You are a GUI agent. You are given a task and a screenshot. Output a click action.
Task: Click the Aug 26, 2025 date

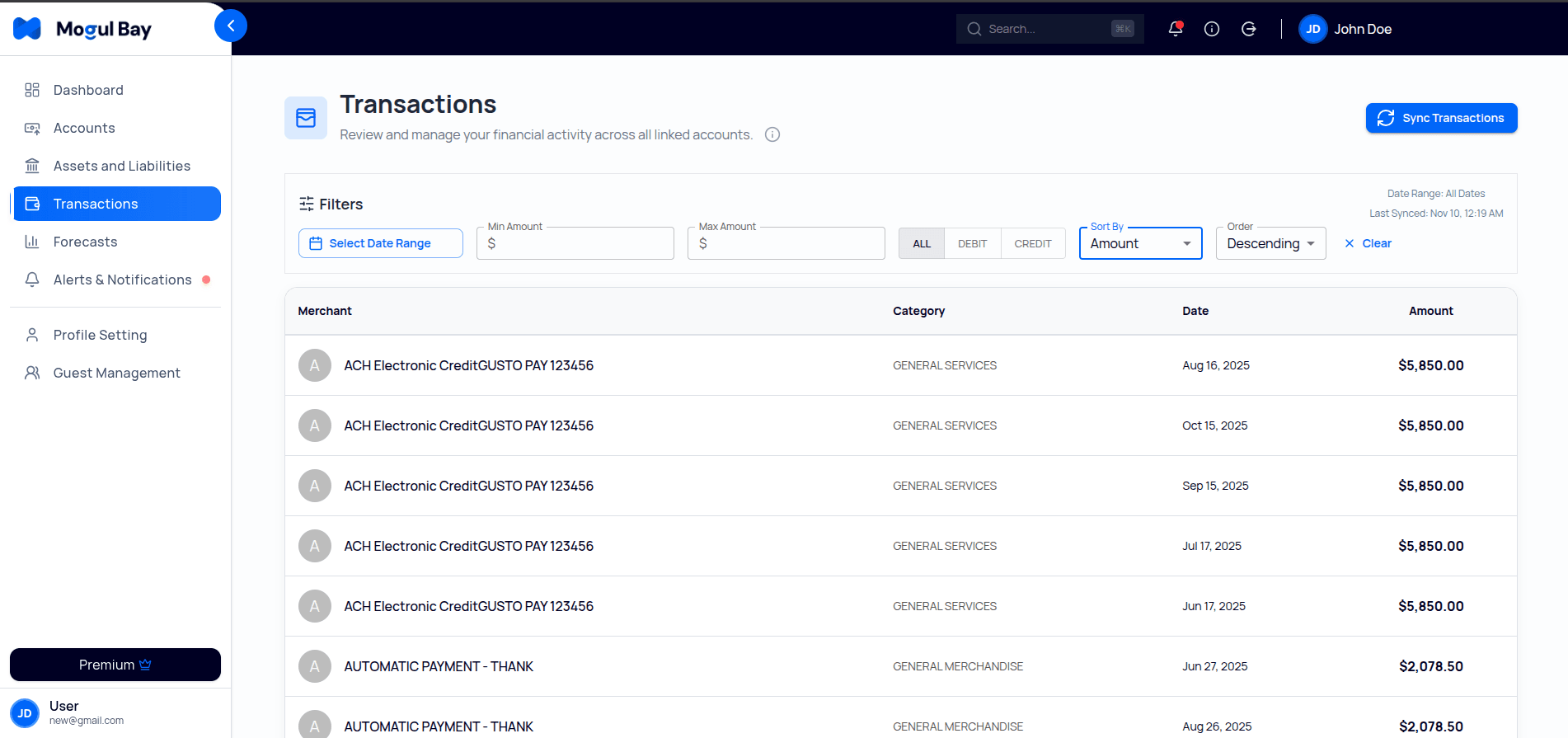pyautogui.click(x=1217, y=726)
